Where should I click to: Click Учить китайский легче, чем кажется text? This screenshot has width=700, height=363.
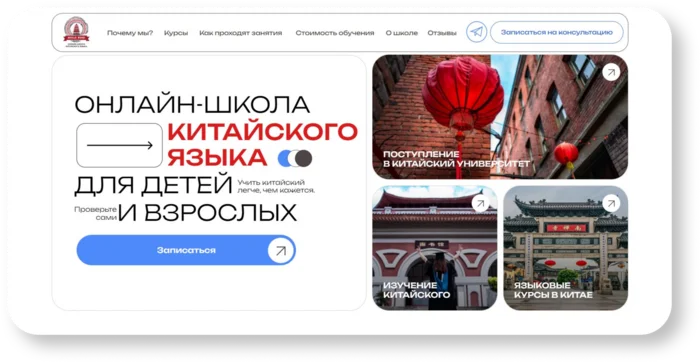(x=276, y=186)
